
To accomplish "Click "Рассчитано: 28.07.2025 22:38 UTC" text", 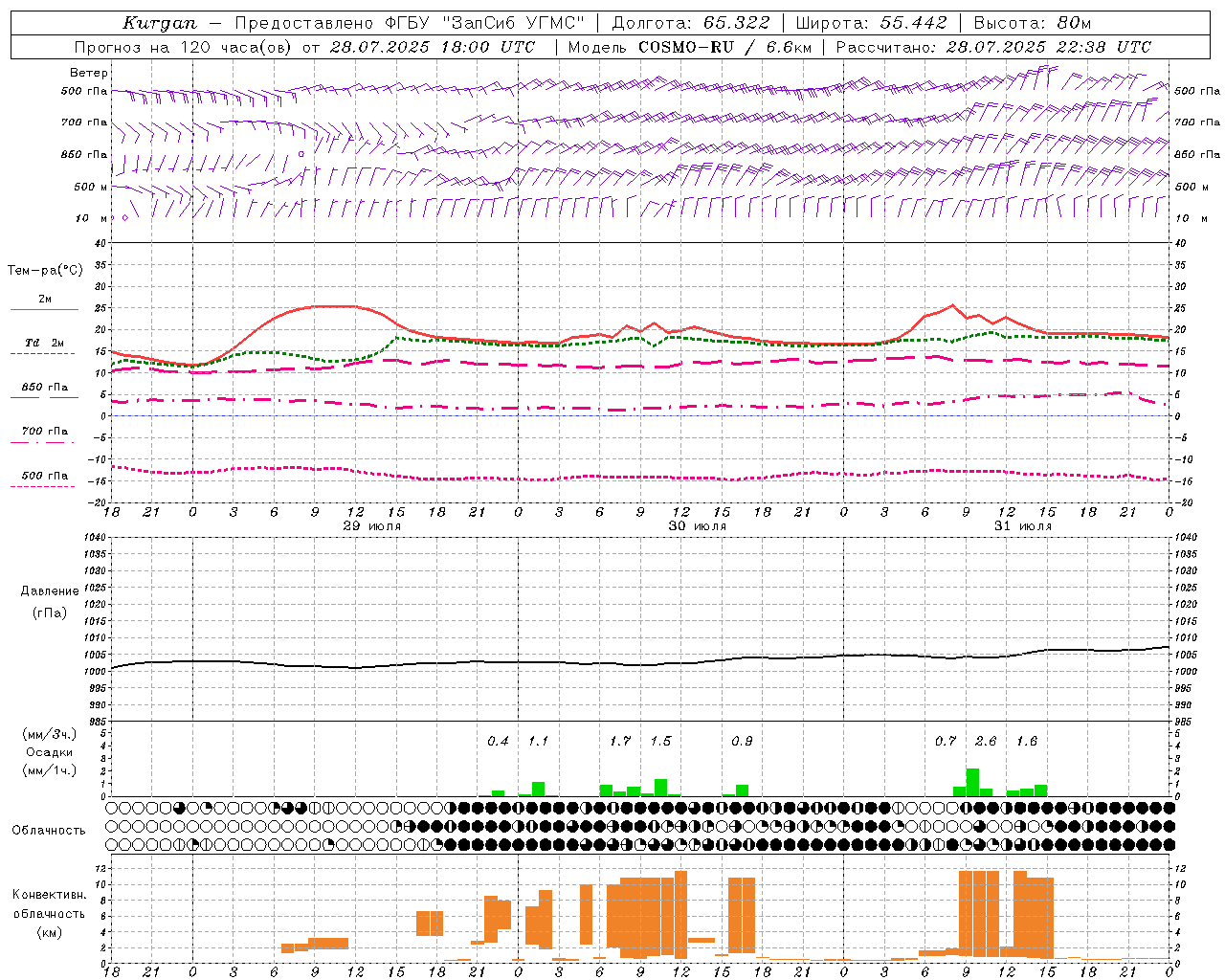I will (993, 47).
